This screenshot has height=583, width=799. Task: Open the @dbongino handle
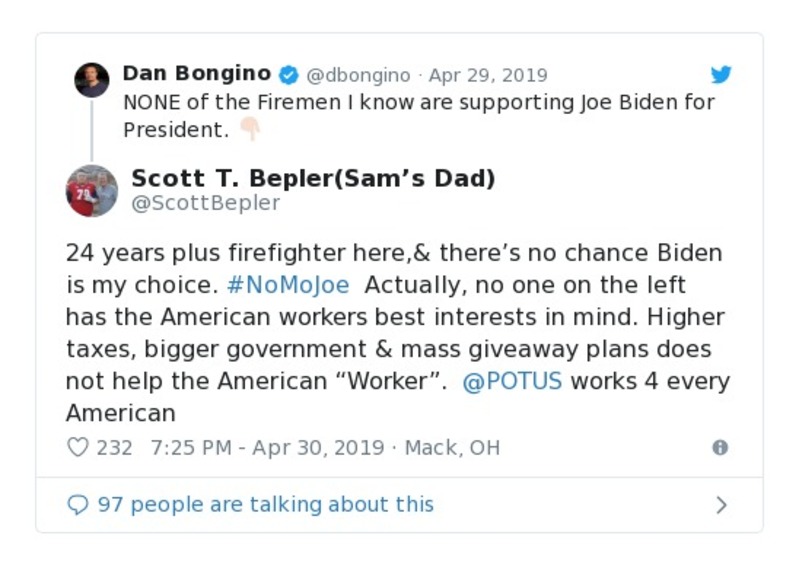click(358, 76)
